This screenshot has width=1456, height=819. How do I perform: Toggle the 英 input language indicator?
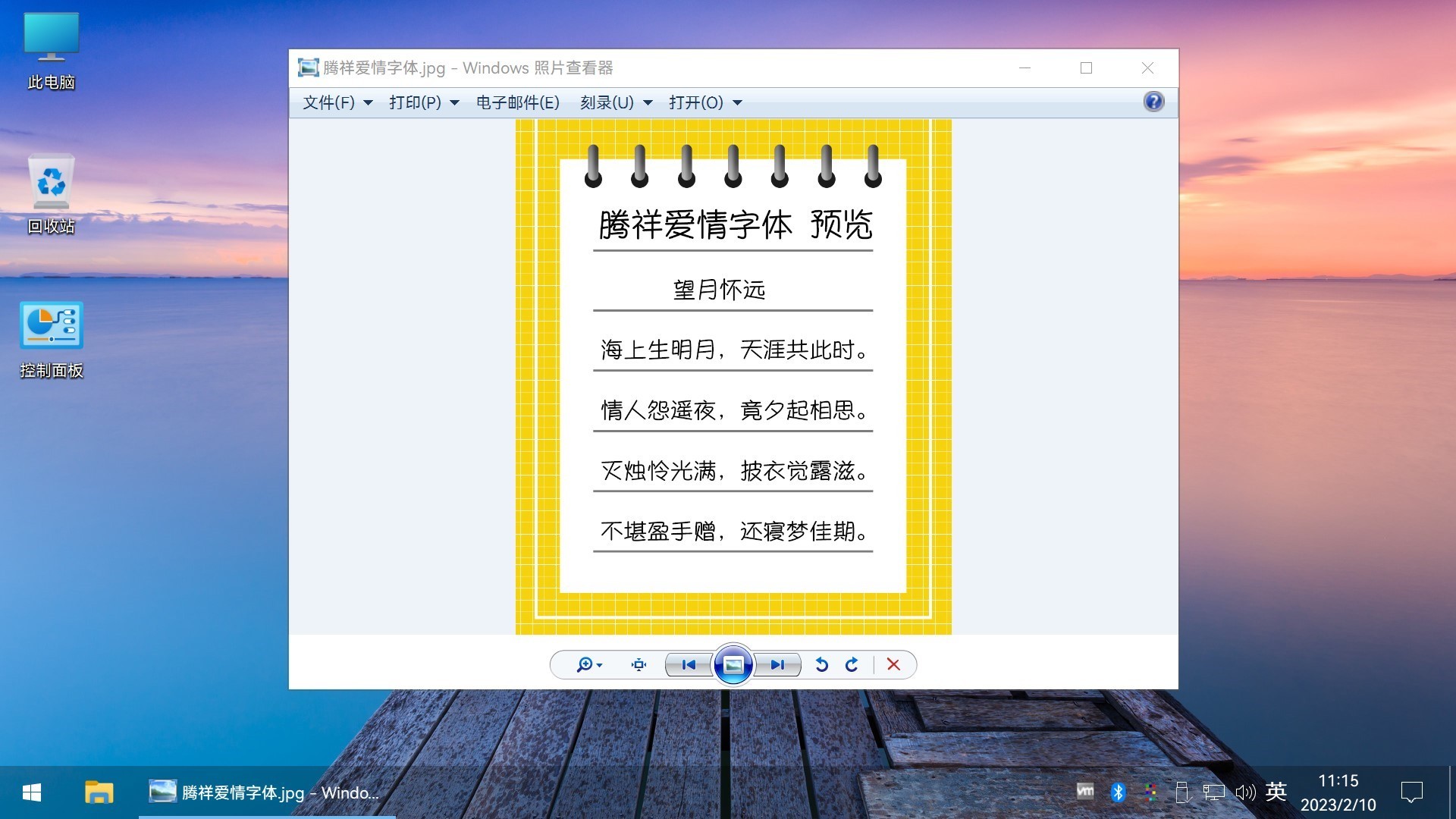click(x=1276, y=792)
